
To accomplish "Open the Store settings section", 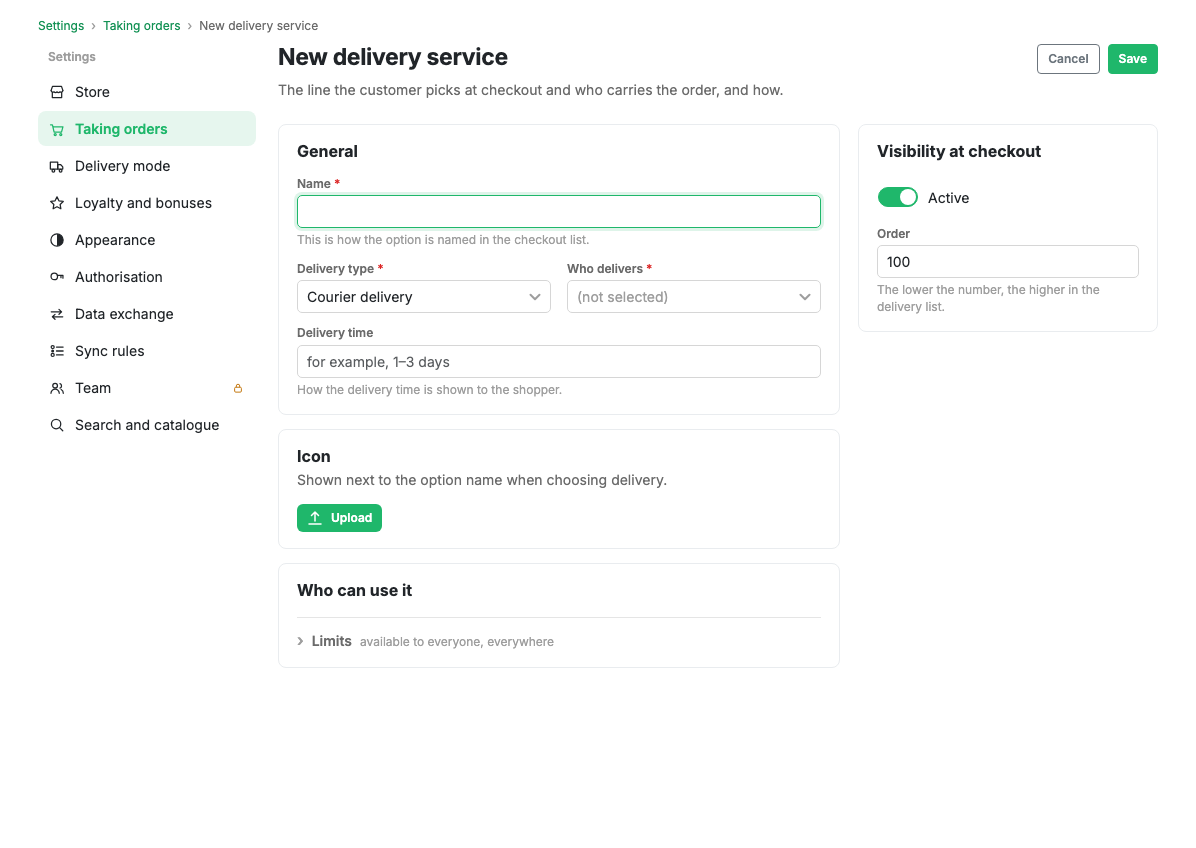I will point(146,92).
